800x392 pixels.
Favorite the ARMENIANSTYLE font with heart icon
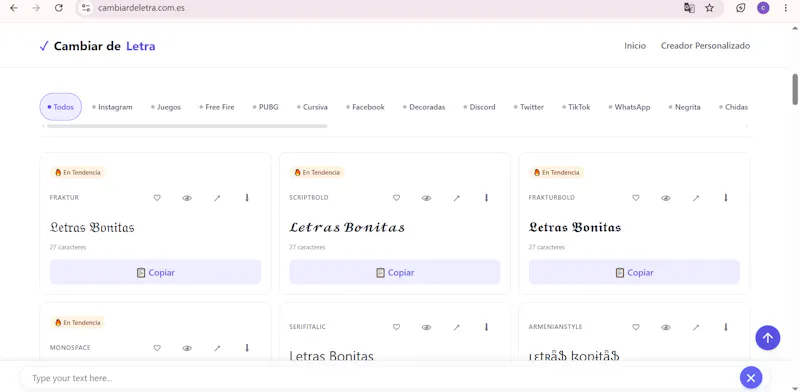click(636, 327)
